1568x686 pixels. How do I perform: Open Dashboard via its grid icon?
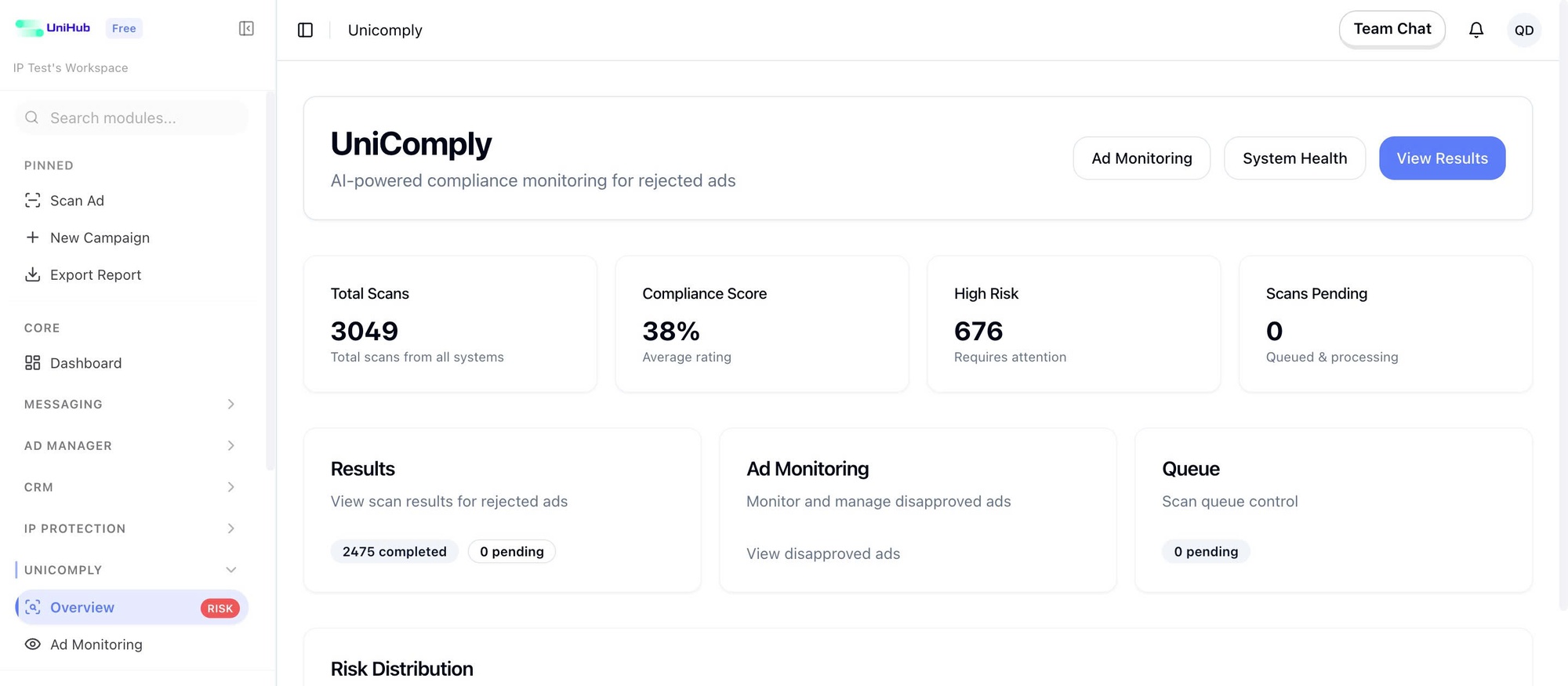point(32,363)
